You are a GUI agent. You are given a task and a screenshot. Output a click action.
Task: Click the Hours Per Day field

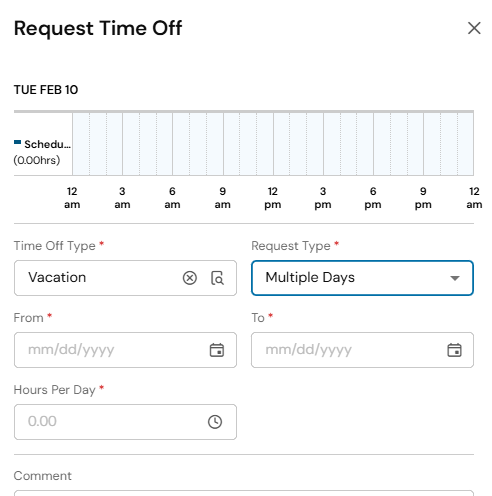pyautogui.click(x=125, y=422)
